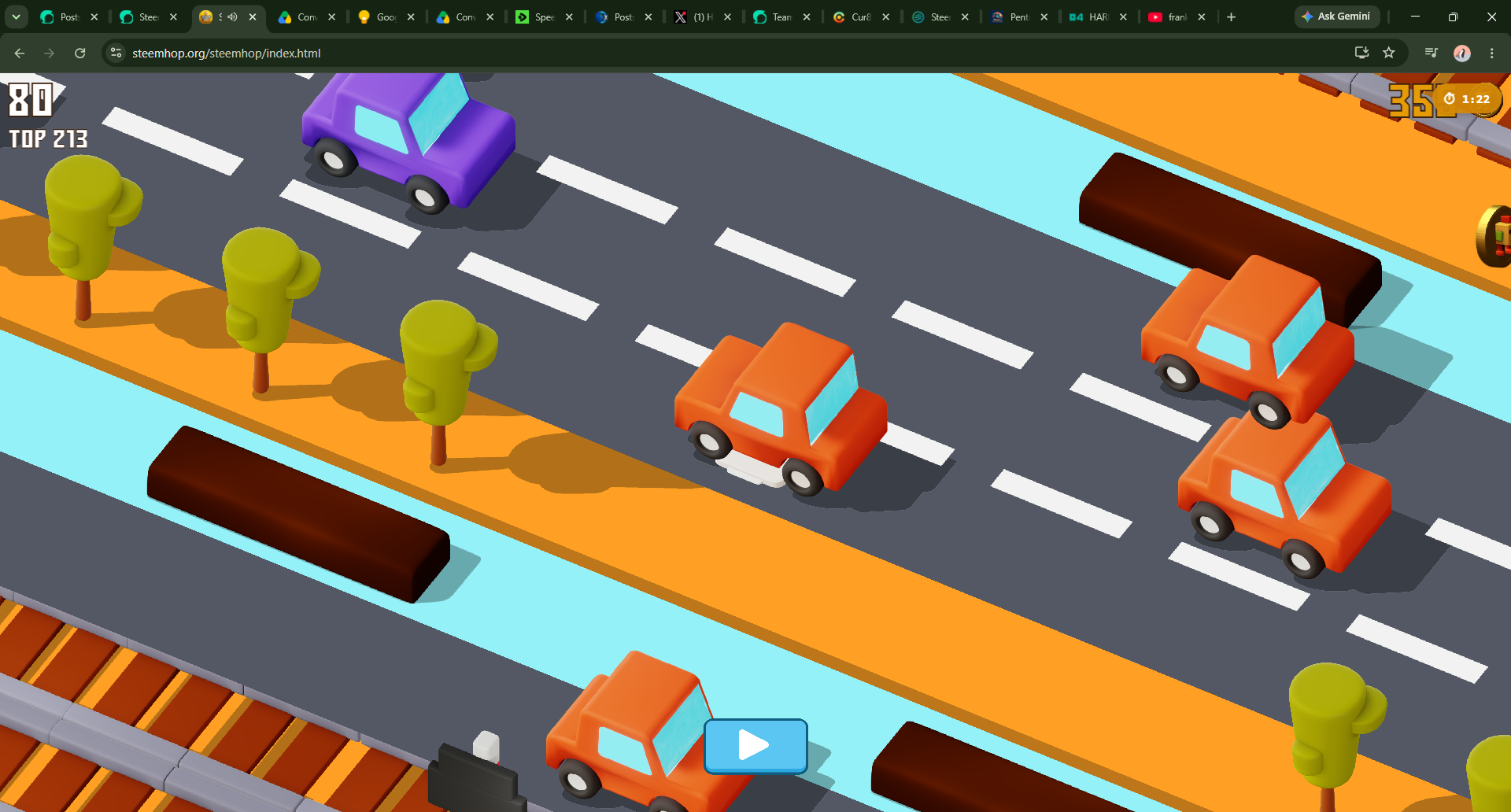The image size is (1511, 812).
Task: Go back to the previous page
Action: [20, 53]
